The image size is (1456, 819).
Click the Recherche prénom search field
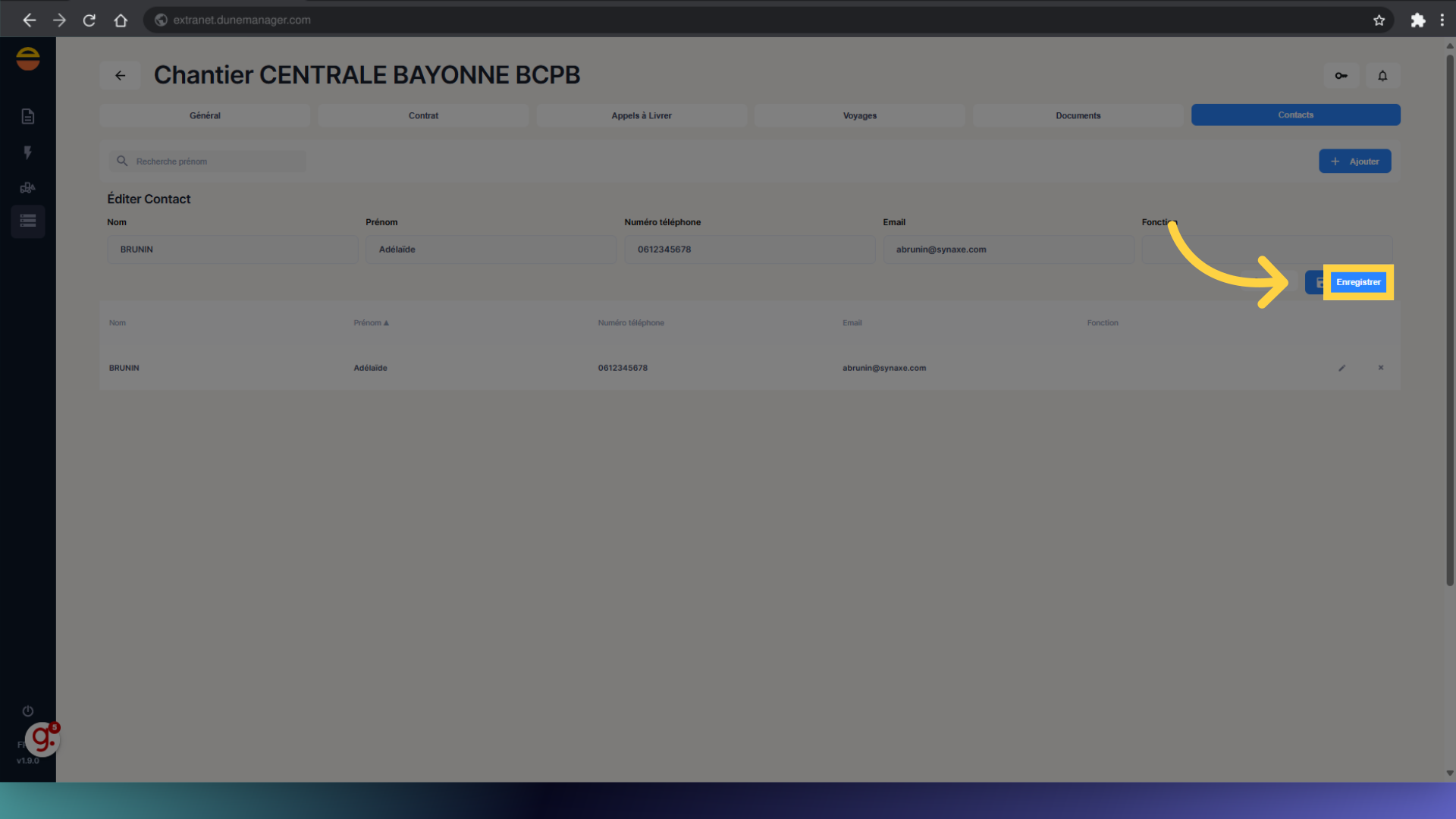tap(216, 162)
